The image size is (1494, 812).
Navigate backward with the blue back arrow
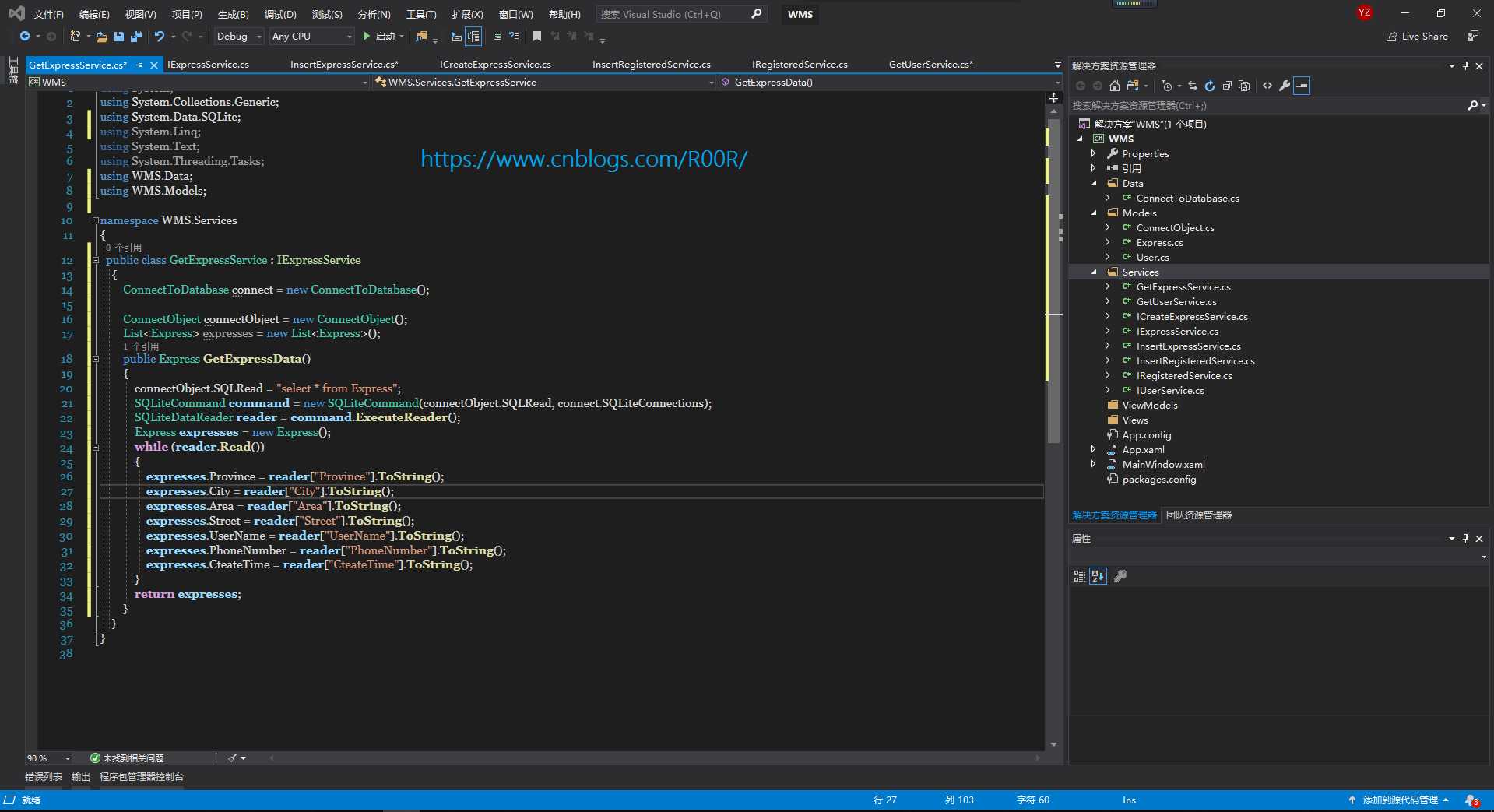(x=25, y=37)
